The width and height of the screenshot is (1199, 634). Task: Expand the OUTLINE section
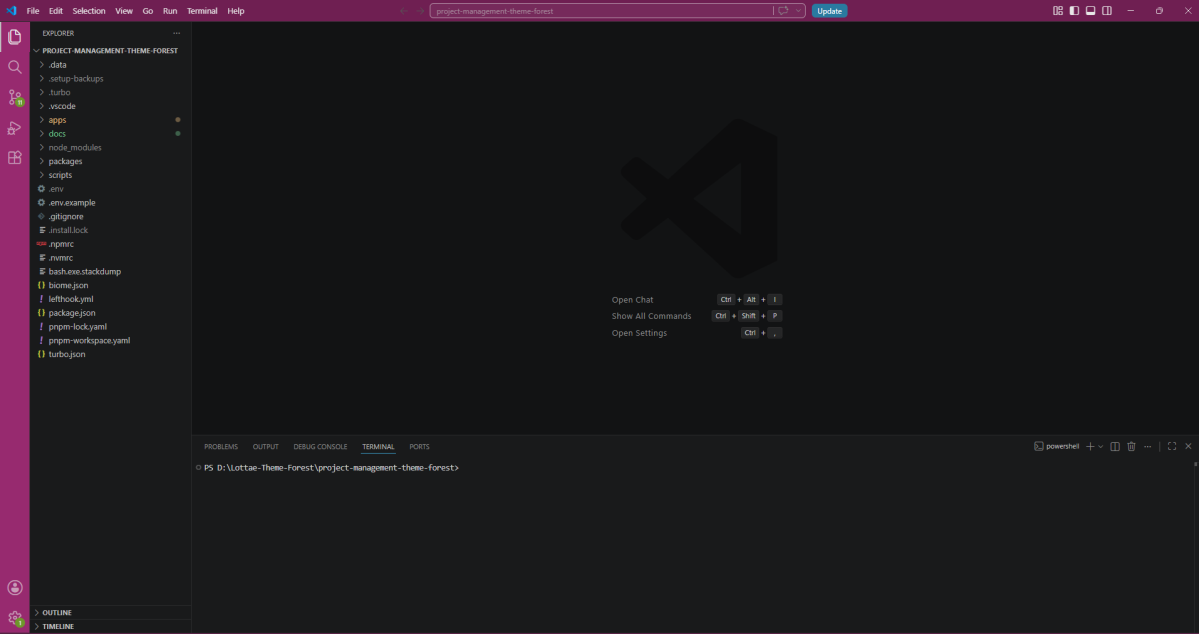pos(110,613)
